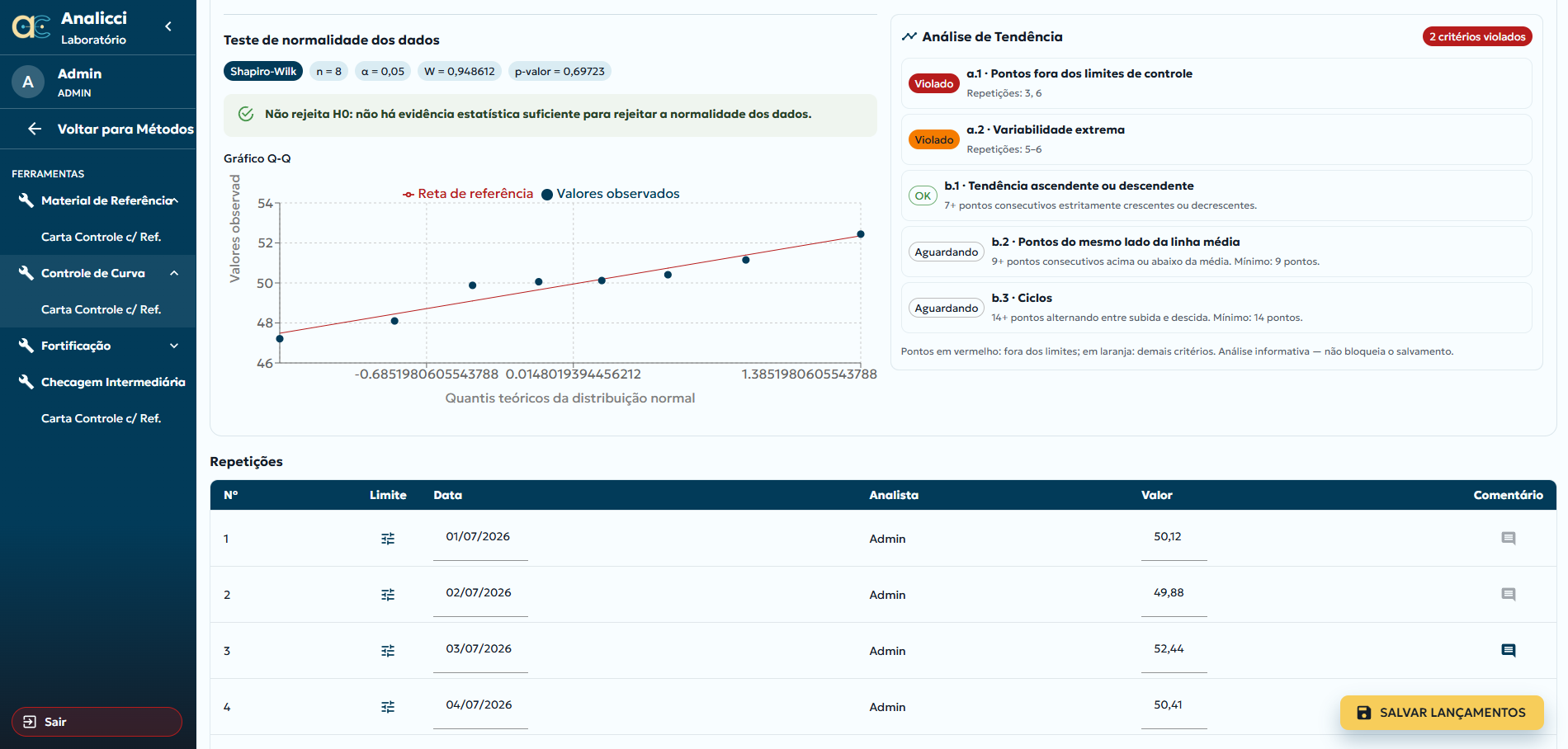The image size is (1568, 749).
Task: Click the Limite column header
Action: (x=388, y=495)
